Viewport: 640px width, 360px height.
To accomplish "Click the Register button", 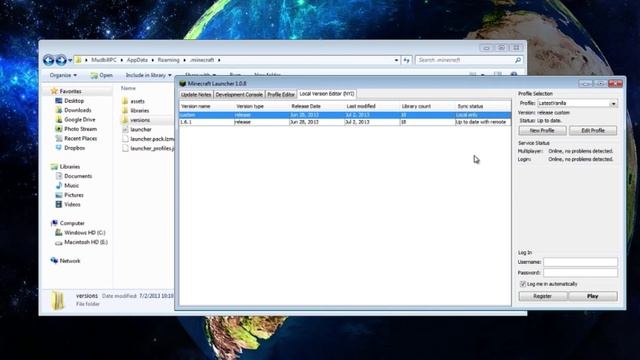I will coord(542,296).
